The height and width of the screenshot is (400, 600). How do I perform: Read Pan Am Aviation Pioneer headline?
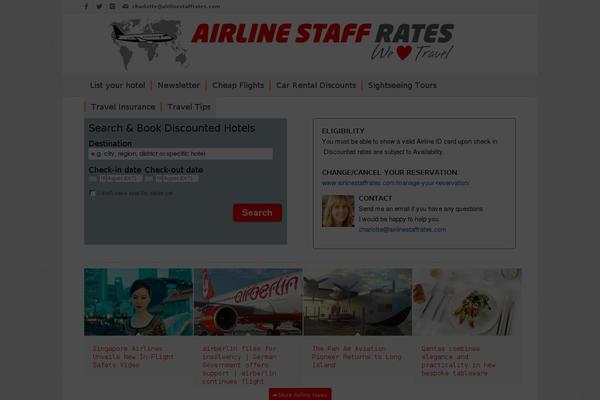356,357
